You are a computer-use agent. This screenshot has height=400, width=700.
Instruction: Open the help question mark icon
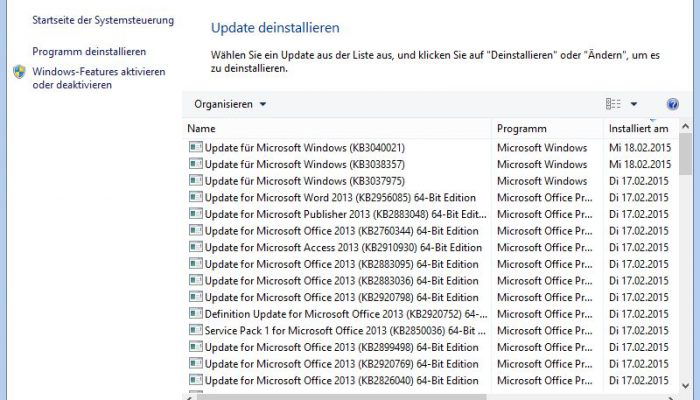(672, 104)
